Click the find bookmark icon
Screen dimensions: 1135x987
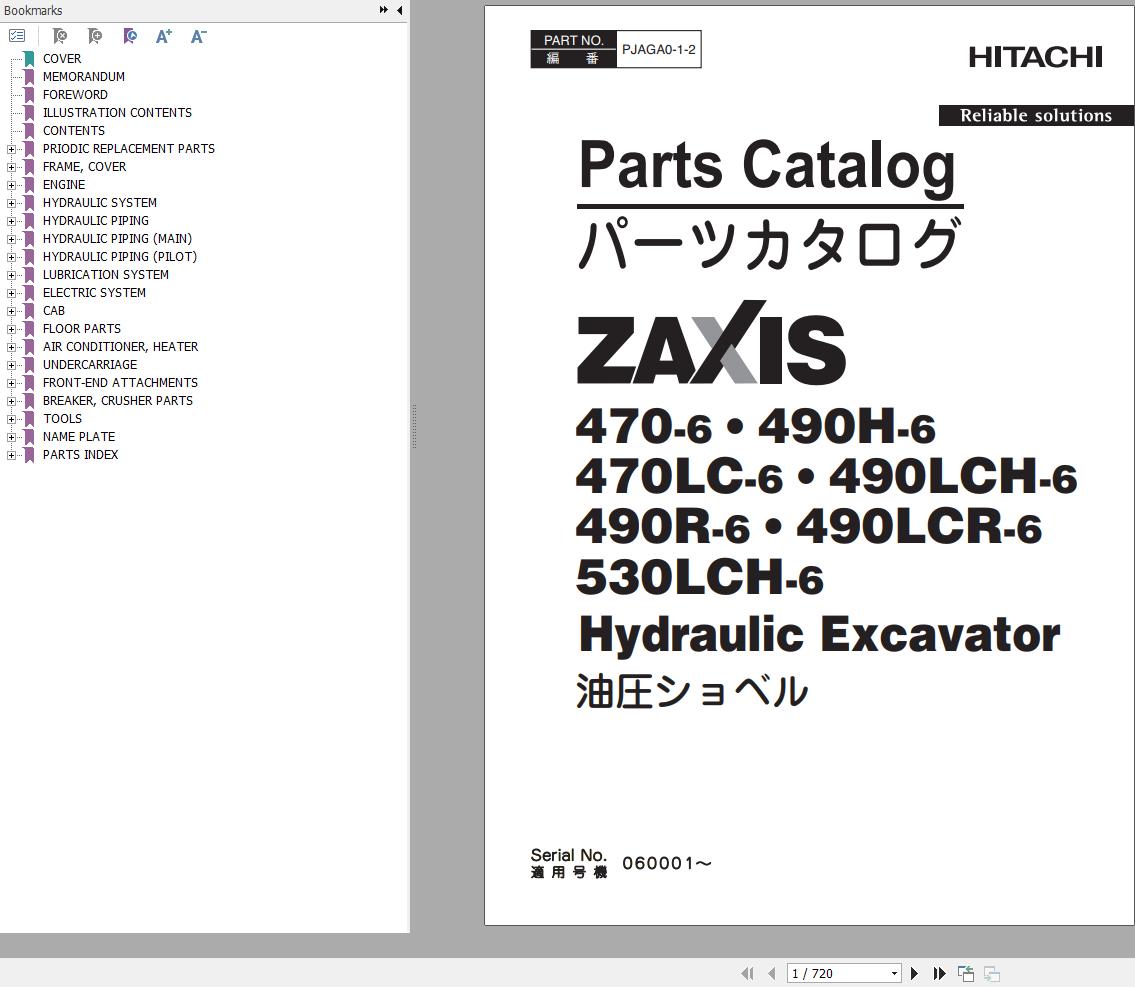coord(130,35)
